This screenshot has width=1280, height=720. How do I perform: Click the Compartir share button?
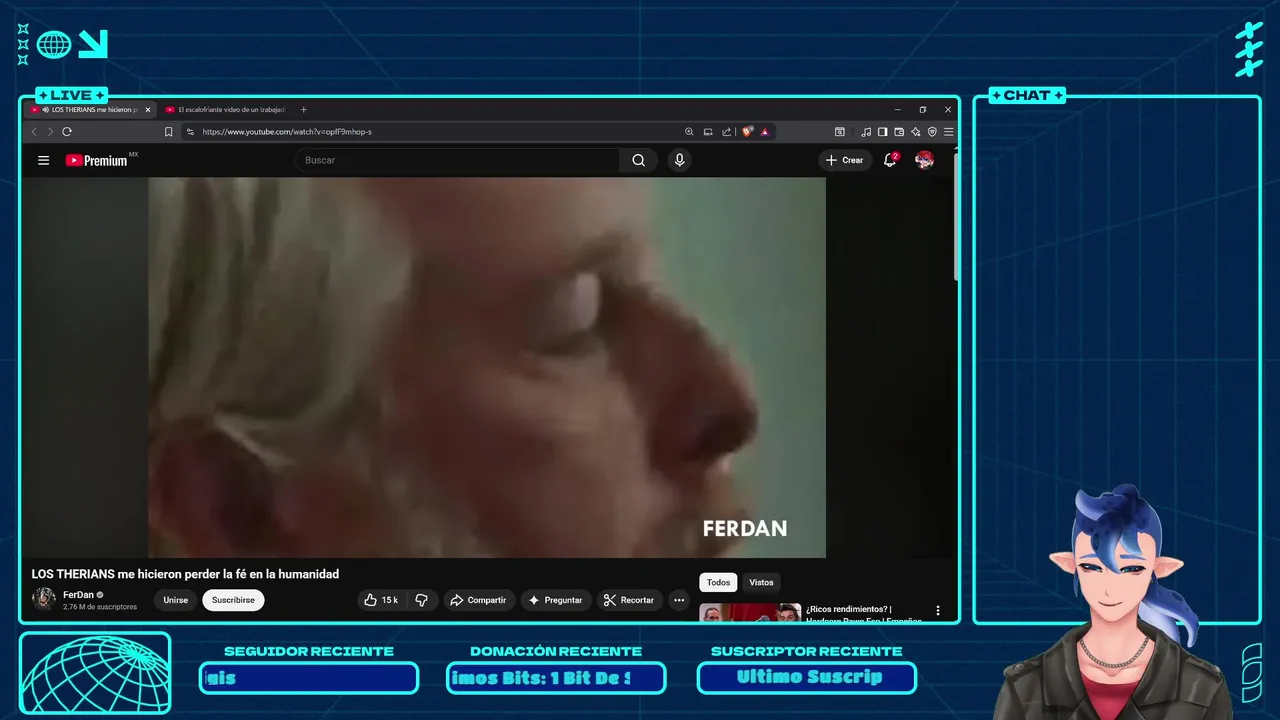[x=478, y=600]
